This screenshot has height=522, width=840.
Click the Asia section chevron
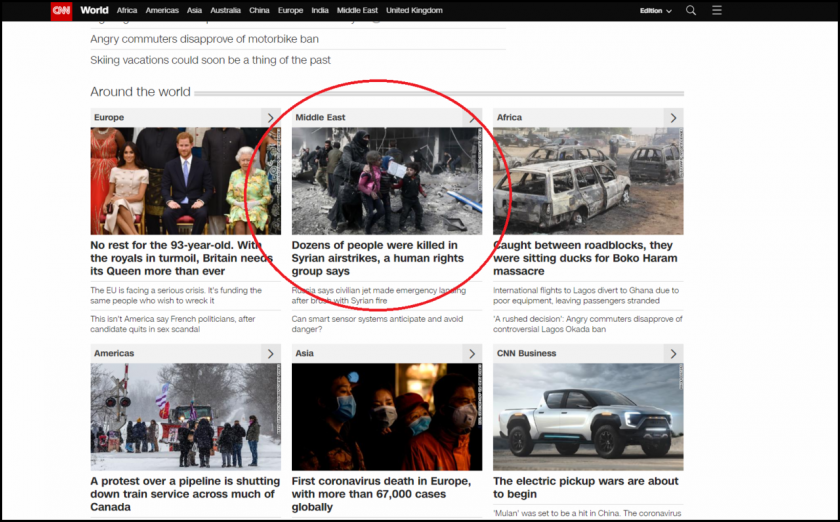[x=472, y=354]
